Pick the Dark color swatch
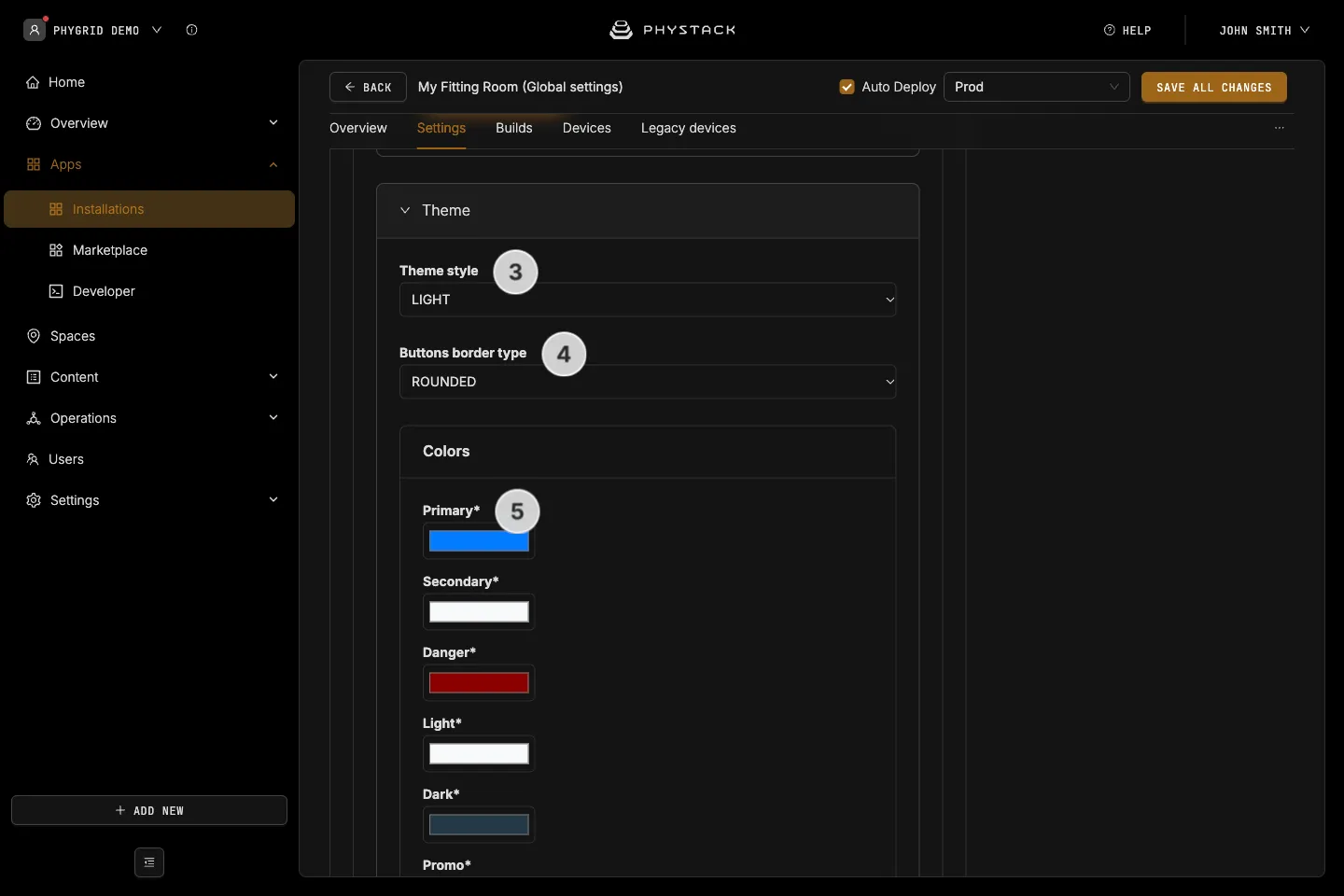 (479, 825)
